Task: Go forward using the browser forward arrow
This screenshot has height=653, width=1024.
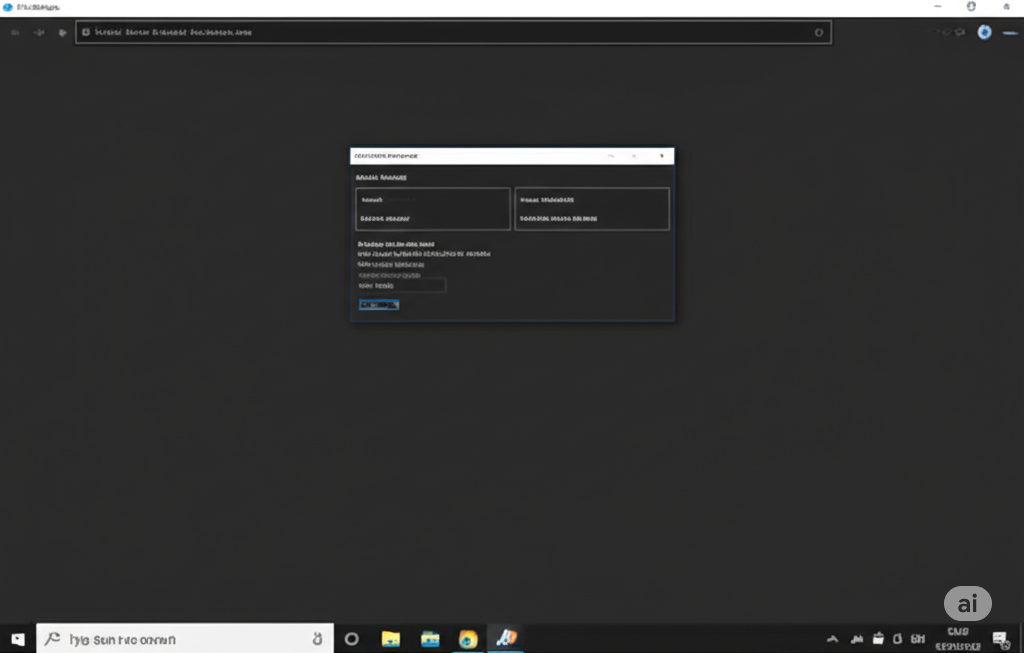Action: (39, 32)
